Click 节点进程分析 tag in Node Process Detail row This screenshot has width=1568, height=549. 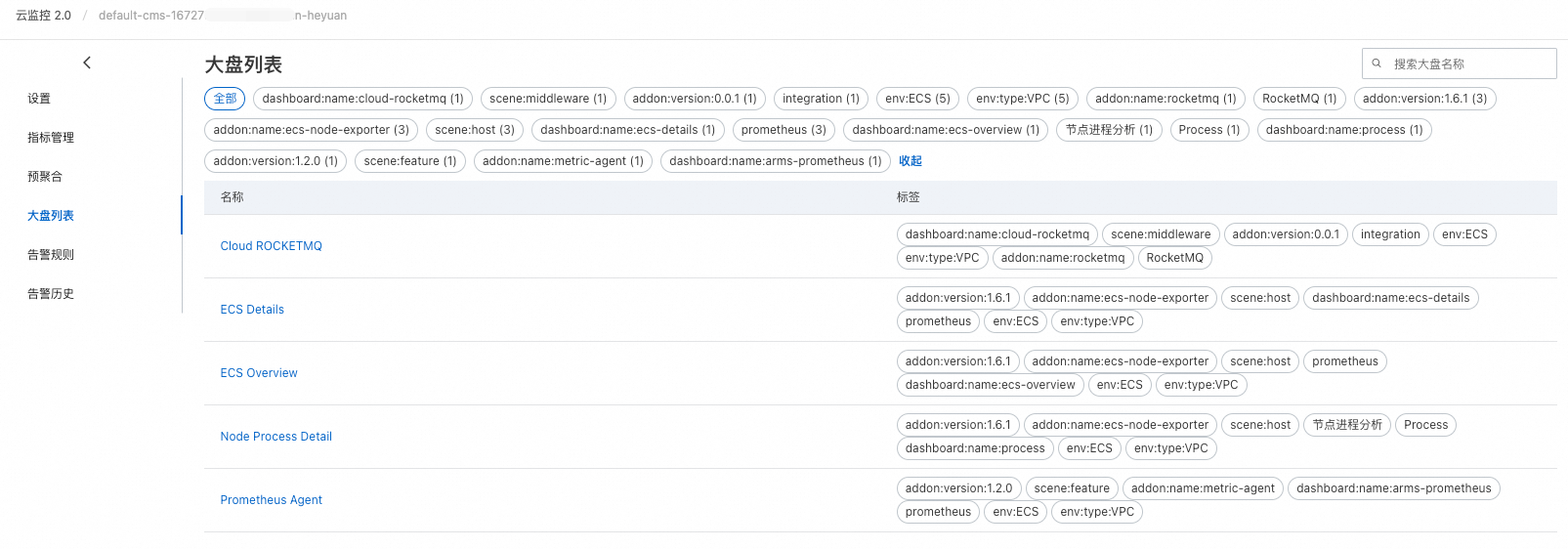(1347, 425)
